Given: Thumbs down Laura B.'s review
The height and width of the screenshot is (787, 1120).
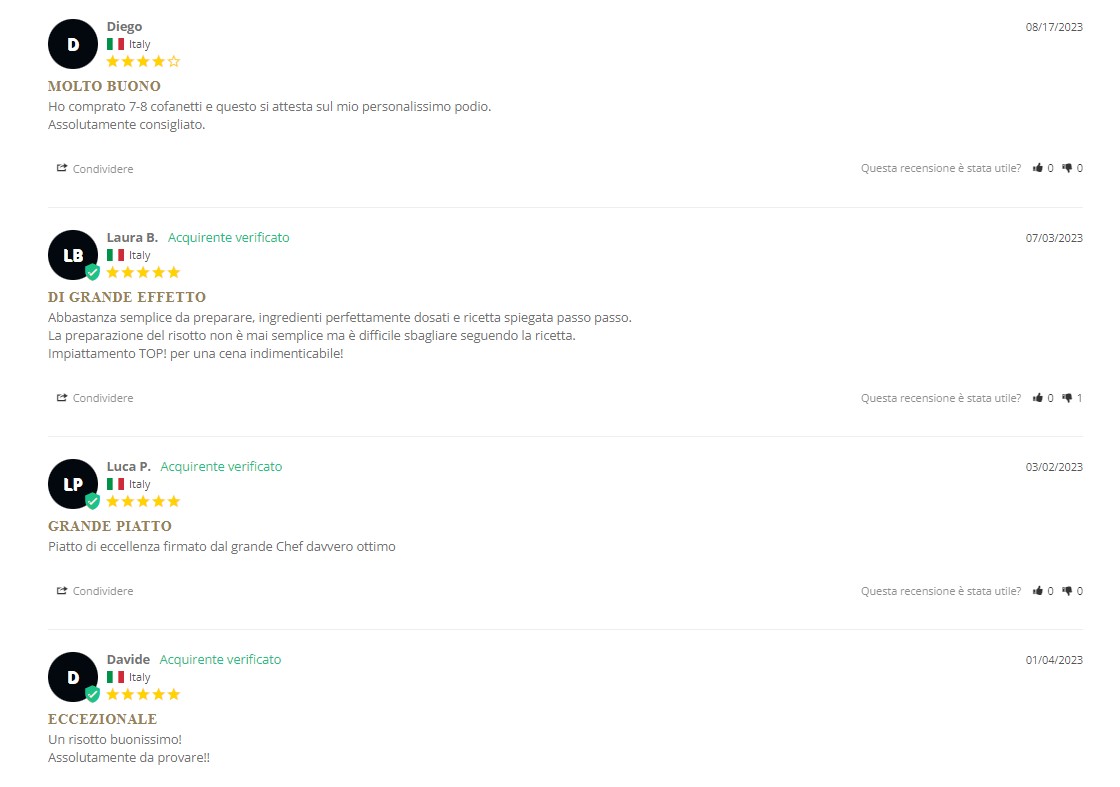Looking at the screenshot, I should point(1067,398).
